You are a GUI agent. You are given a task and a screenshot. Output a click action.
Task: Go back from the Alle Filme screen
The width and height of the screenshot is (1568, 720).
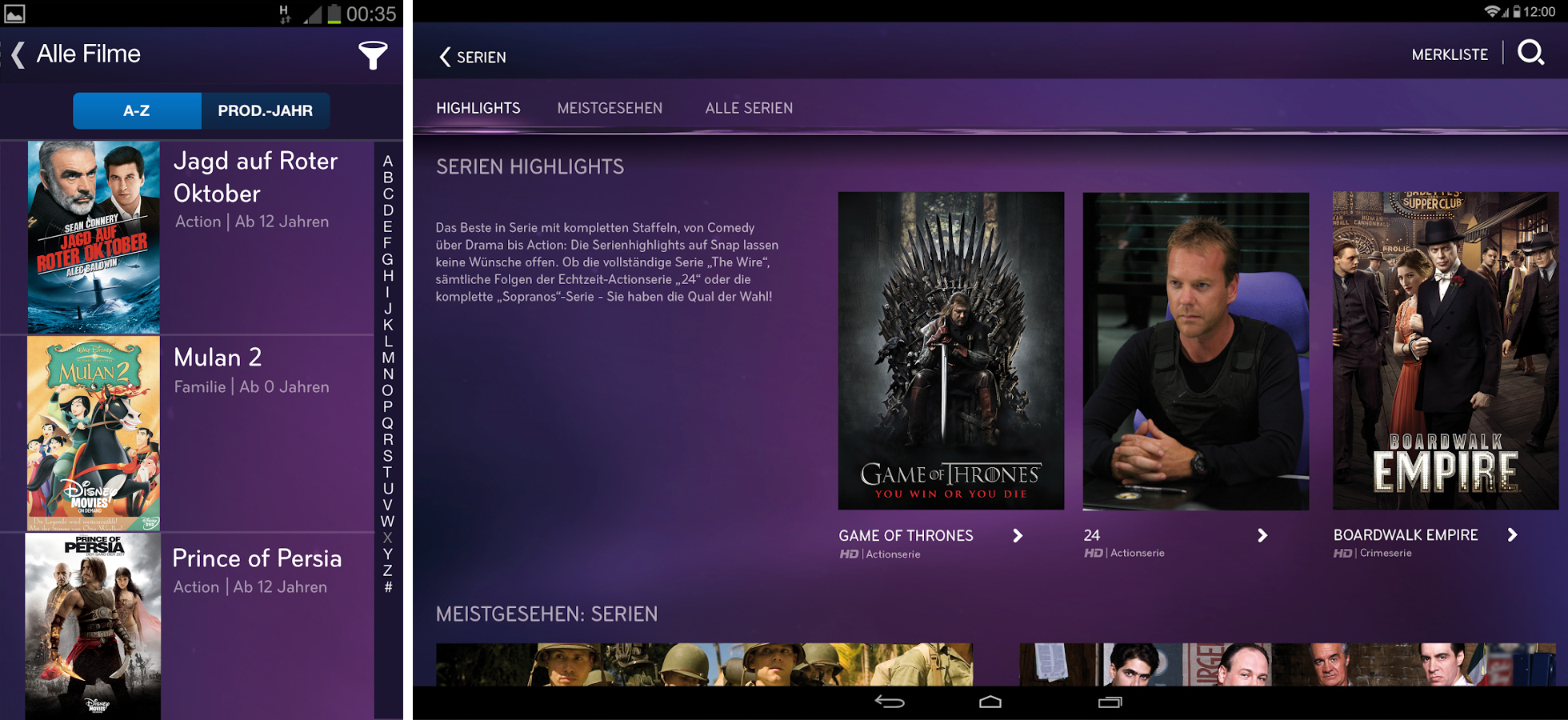(18, 54)
